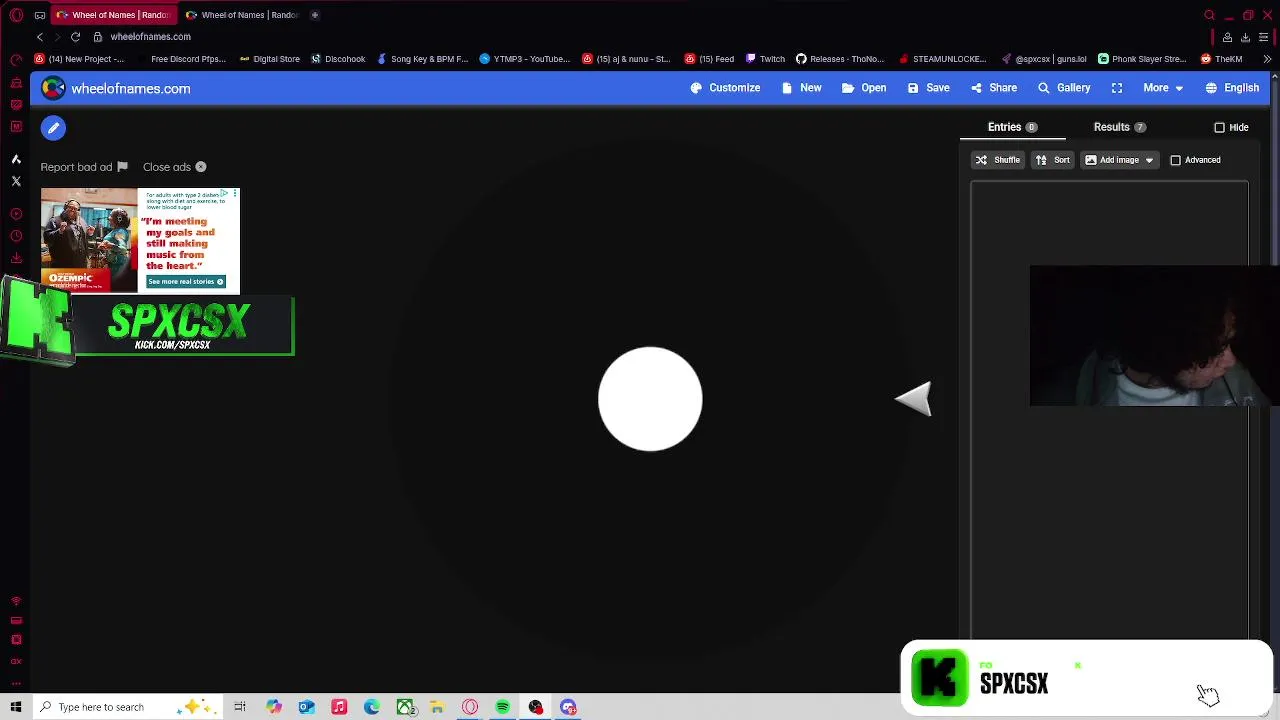Viewport: 1280px width, 720px height.
Task: Enable the Advanced checkbox
Action: pyautogui.click(x=1175, y=160)
